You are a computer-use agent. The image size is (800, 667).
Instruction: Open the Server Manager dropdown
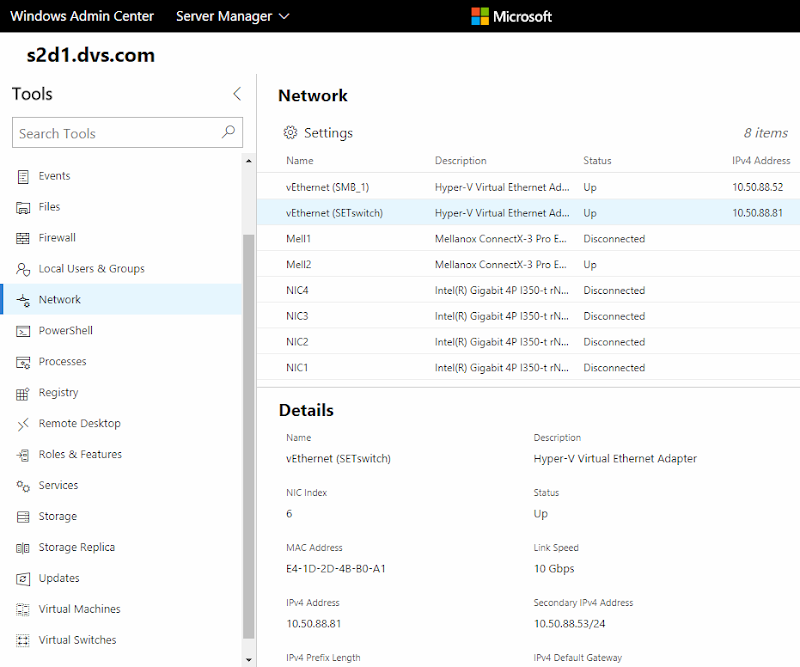(x=233, y=16)
